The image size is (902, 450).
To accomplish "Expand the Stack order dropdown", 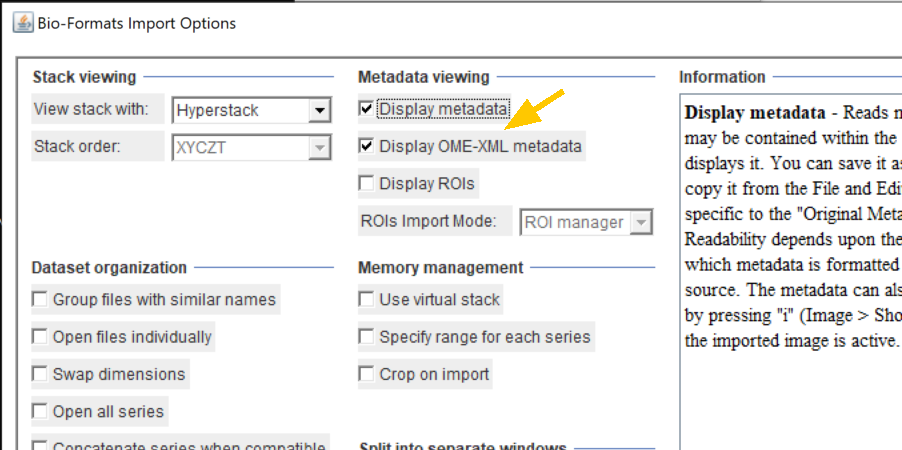I will (251, 147).
